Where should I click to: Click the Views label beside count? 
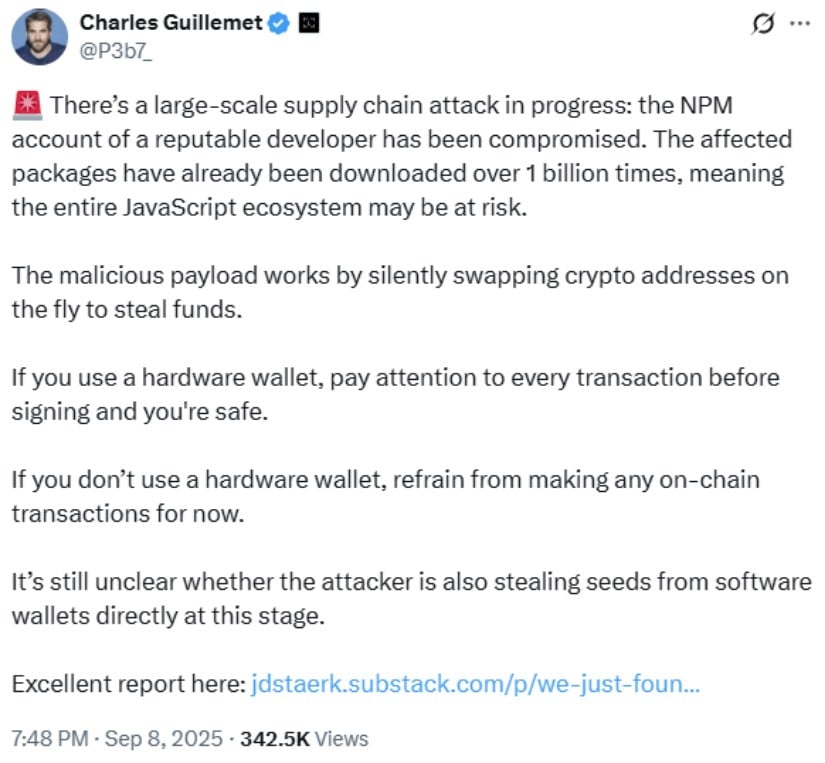(x=341, y=739)
